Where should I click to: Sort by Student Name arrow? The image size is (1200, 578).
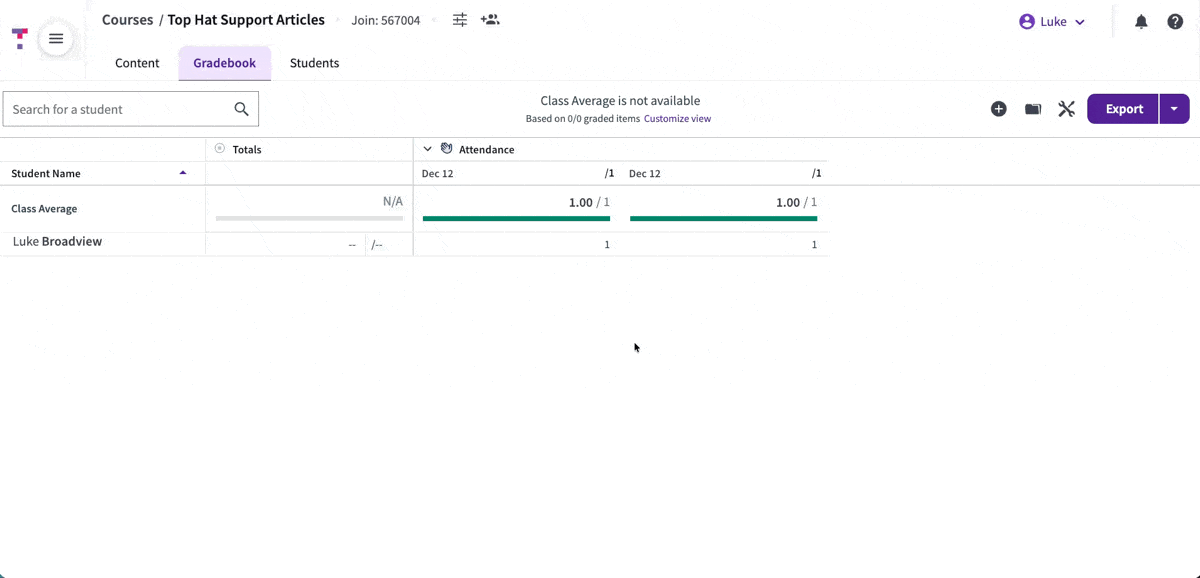[183, 173]
